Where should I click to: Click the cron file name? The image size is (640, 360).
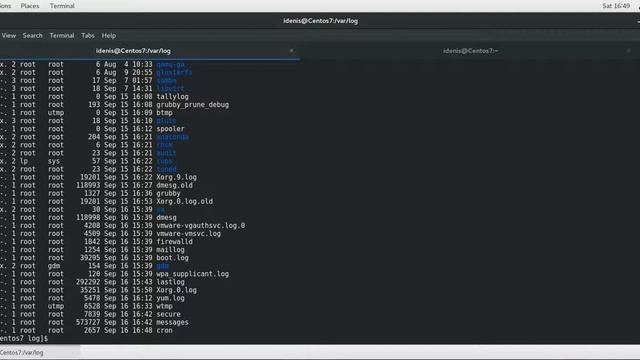coord(164,330)
